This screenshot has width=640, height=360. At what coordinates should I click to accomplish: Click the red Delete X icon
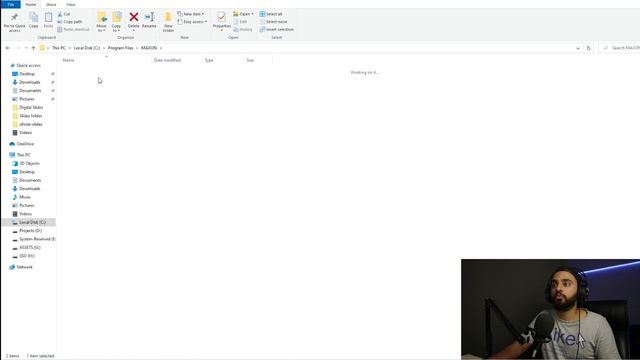click(x=133, y=17)
